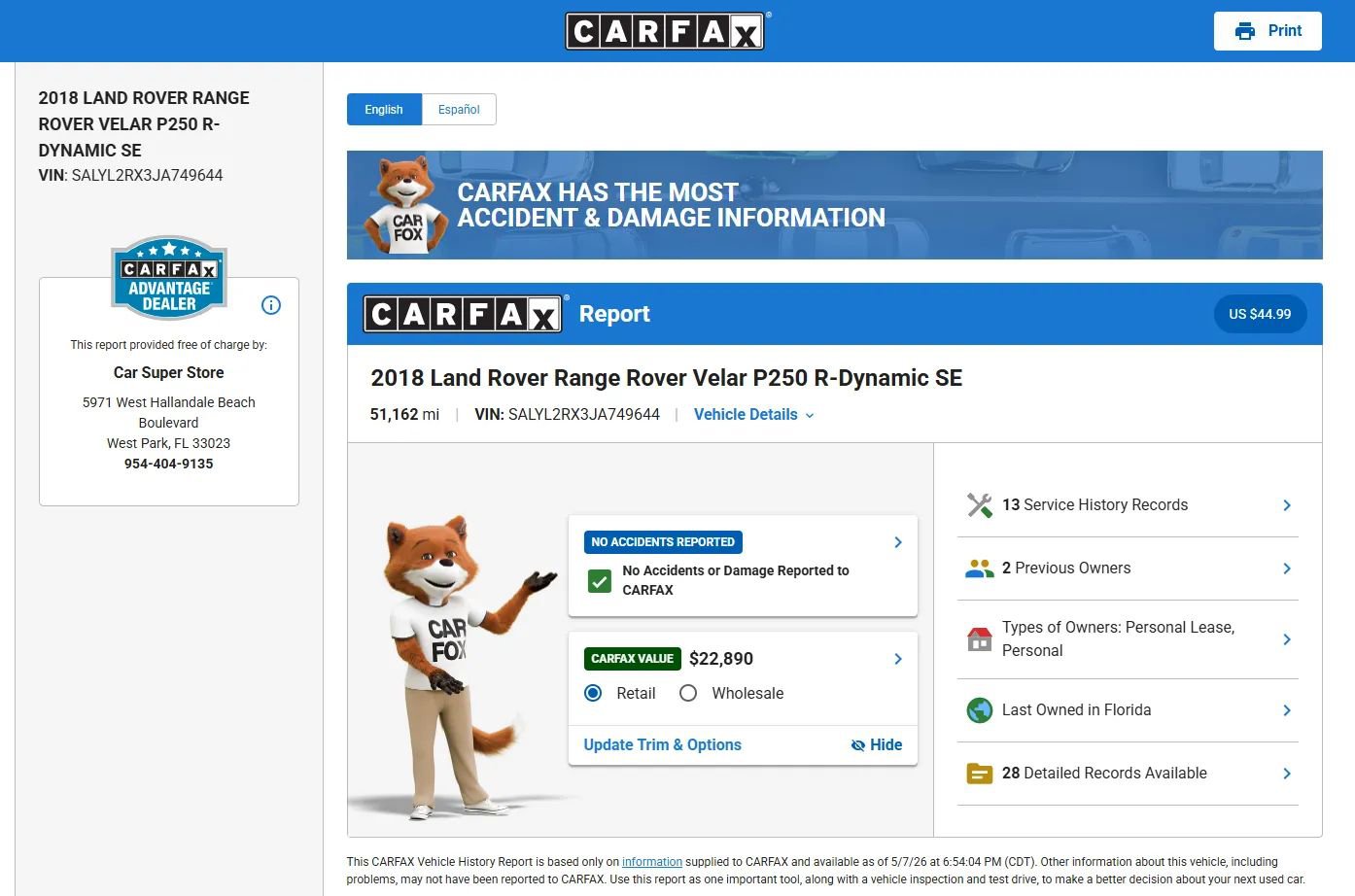1355x896 pixels.
Task: Open the CARFAX Value card chevron
Action: [x=898, y=659]
